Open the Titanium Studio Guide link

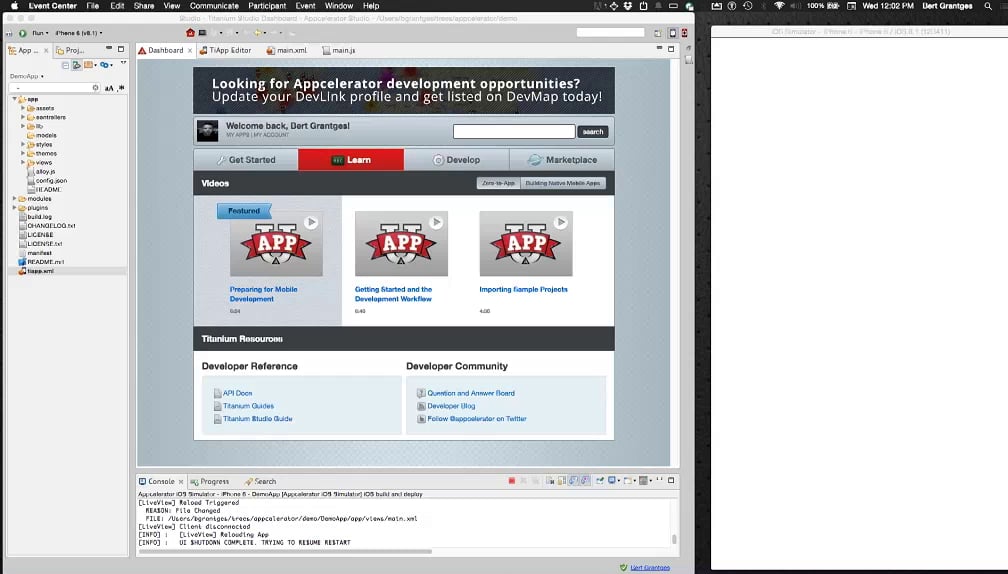[x=257, y=419]
